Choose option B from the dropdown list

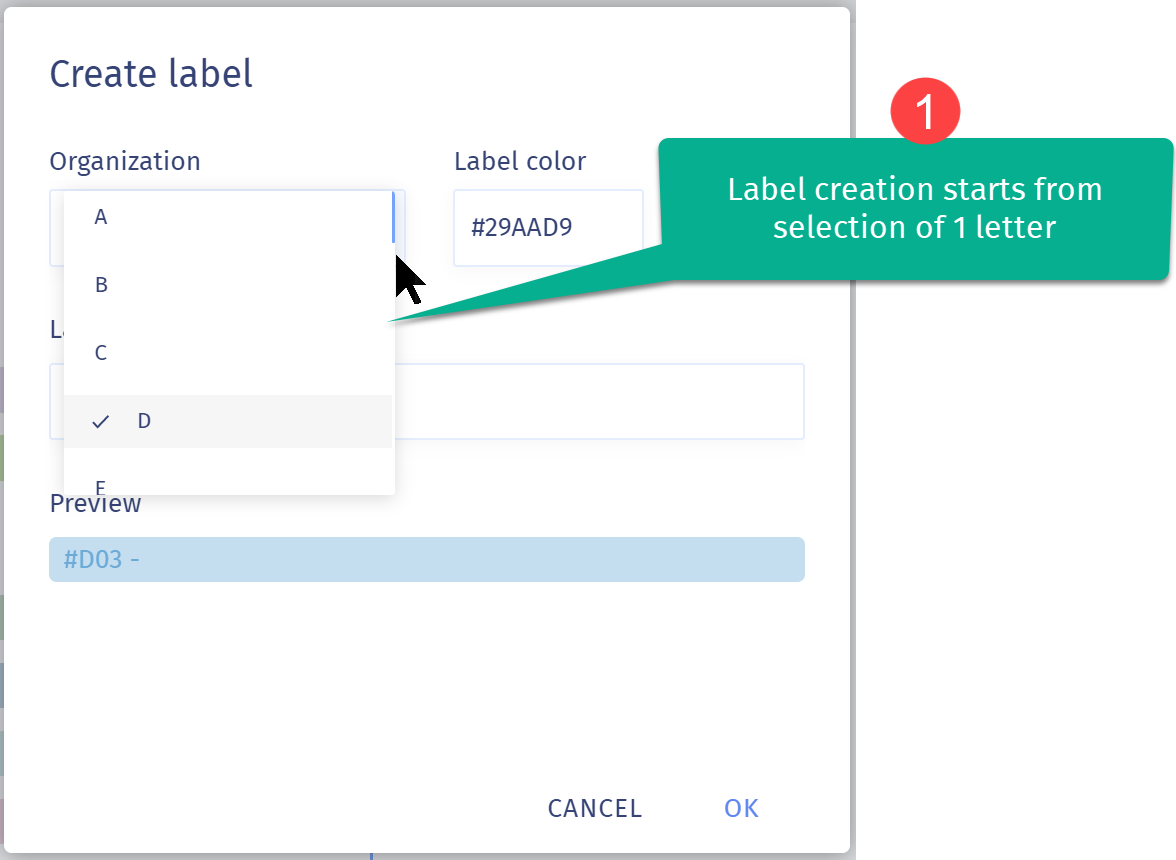pyautogui.click(x=228, y=285)
